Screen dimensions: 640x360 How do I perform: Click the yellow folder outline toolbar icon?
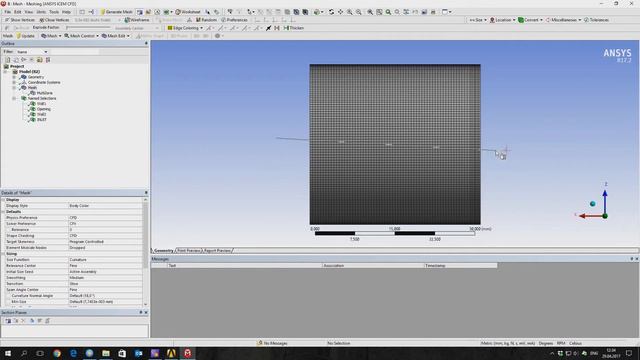(x=40, y=60)
